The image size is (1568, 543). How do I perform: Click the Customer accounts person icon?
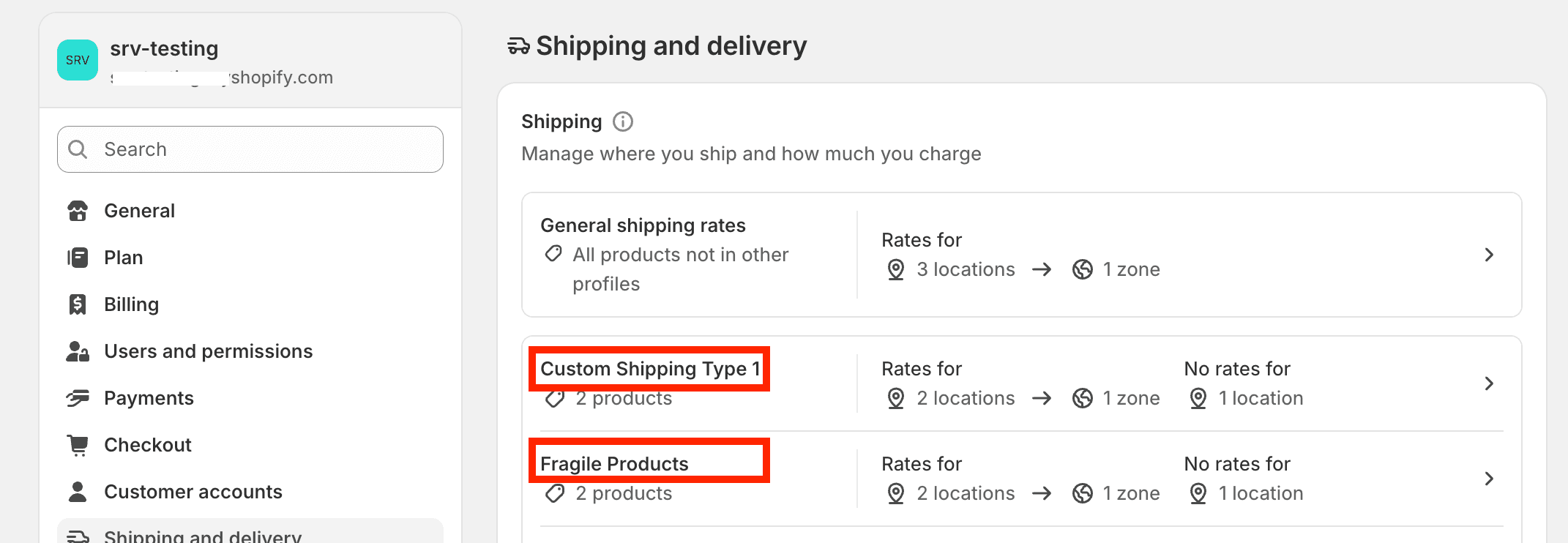pos(78,492)
